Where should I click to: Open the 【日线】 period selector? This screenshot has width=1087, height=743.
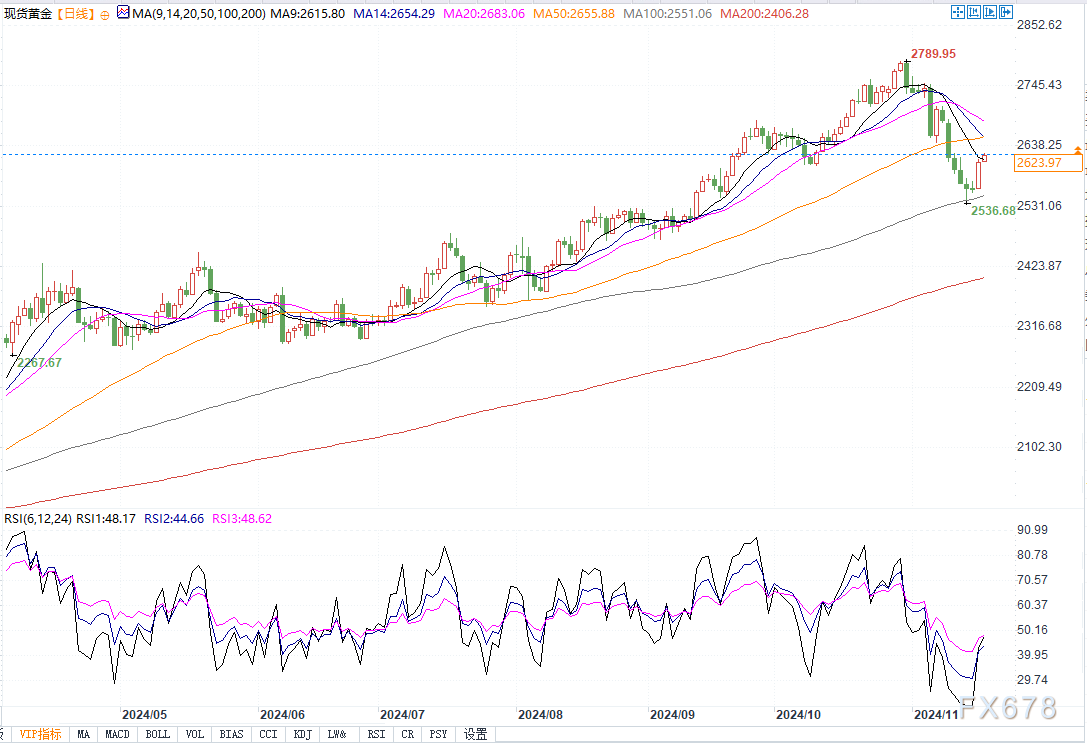coord(77,14)
